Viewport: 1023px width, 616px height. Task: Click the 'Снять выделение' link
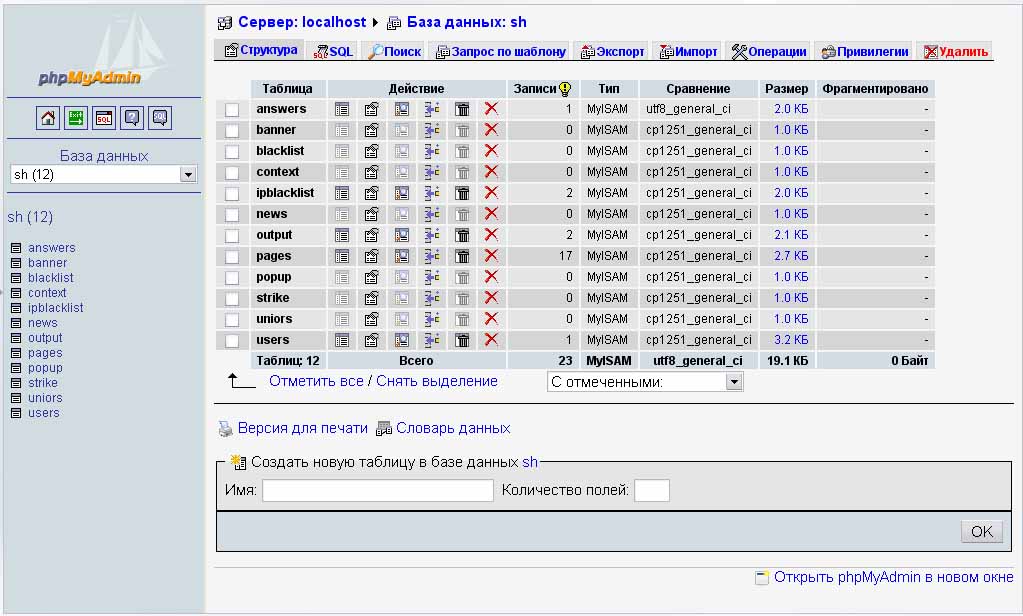(436, 381)
